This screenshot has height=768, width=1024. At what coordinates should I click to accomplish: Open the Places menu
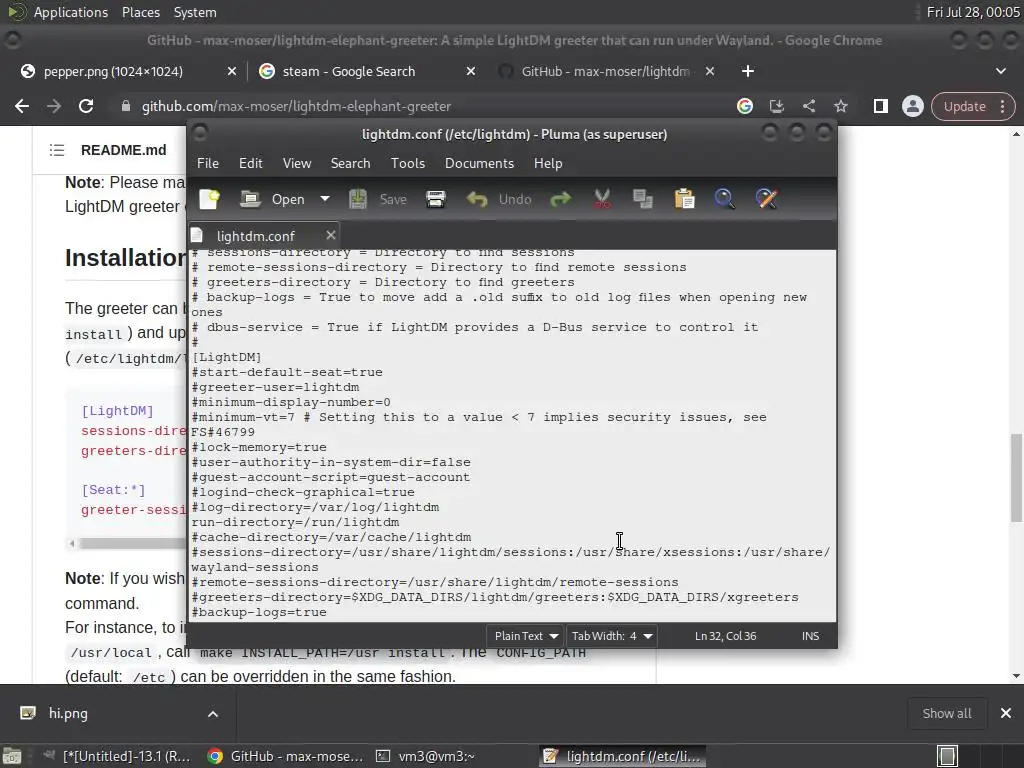140,12
